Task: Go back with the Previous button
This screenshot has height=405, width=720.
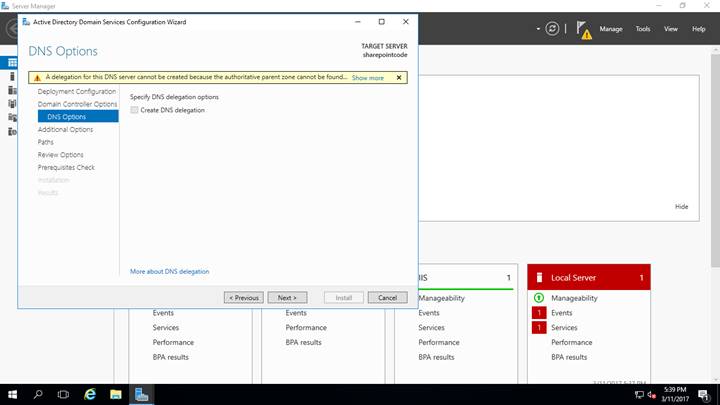Action: [244, 298]
